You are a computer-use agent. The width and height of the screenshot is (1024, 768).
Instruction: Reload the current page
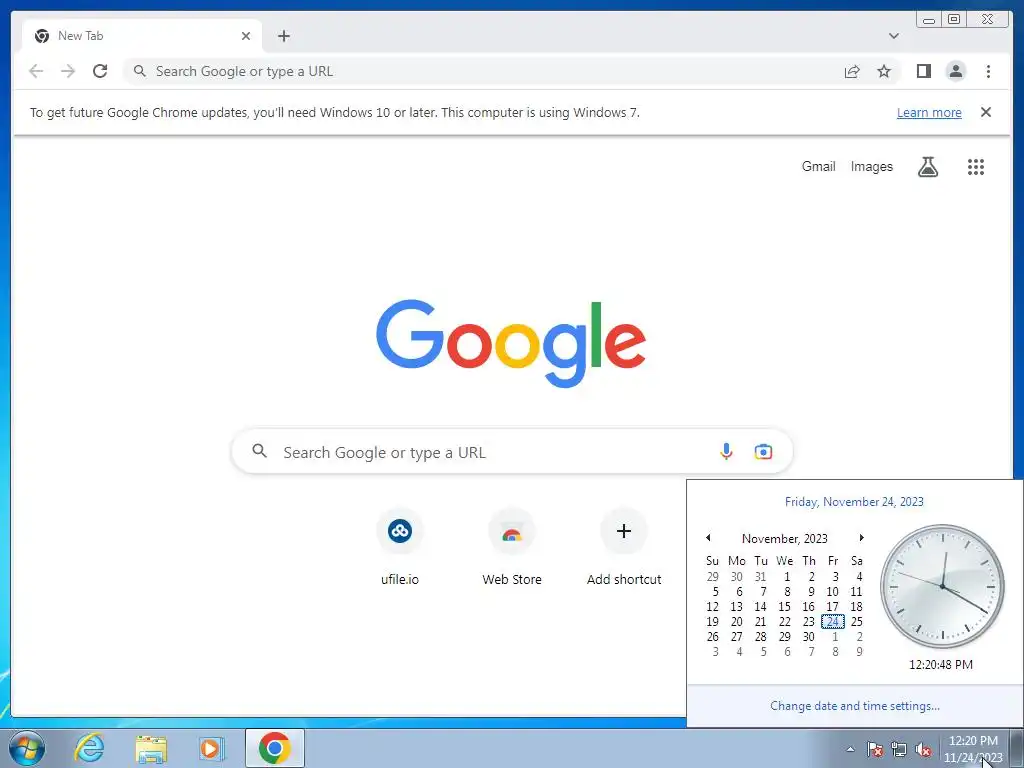coord(100,71)
